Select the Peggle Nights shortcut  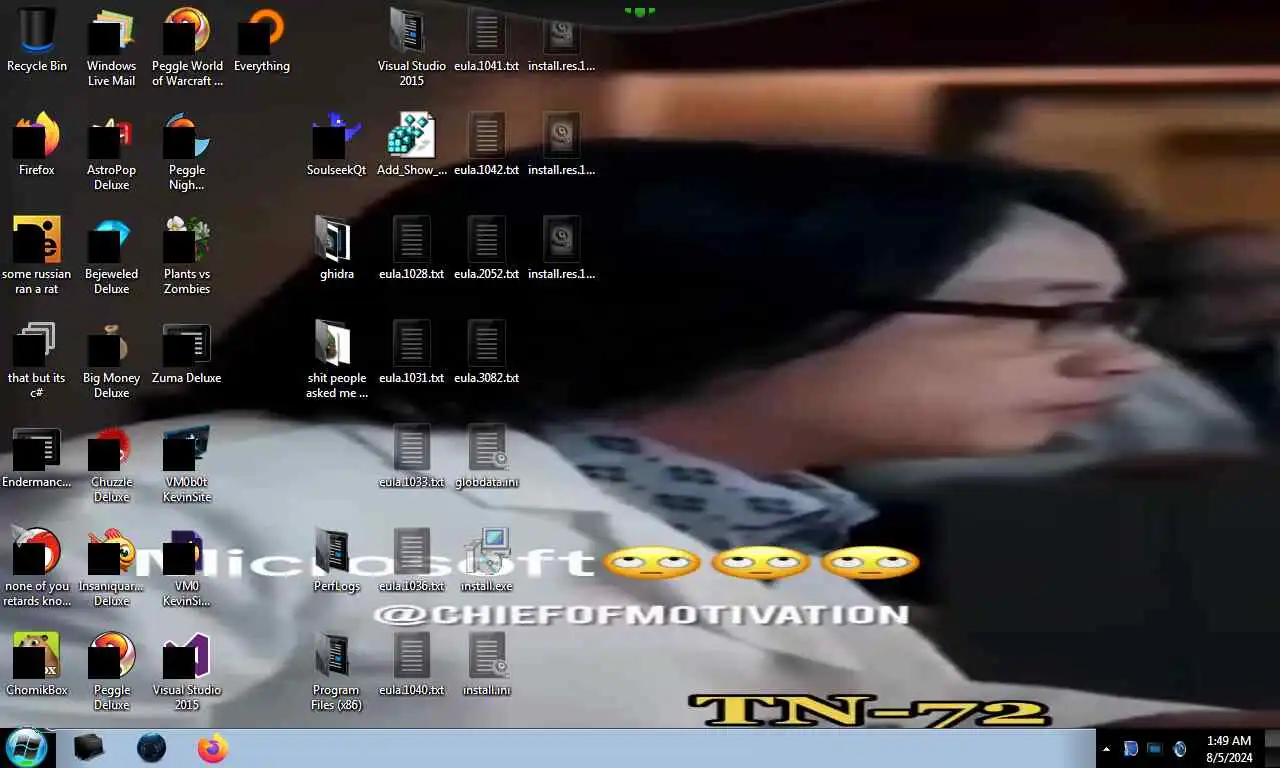click(x=187, y=151)
